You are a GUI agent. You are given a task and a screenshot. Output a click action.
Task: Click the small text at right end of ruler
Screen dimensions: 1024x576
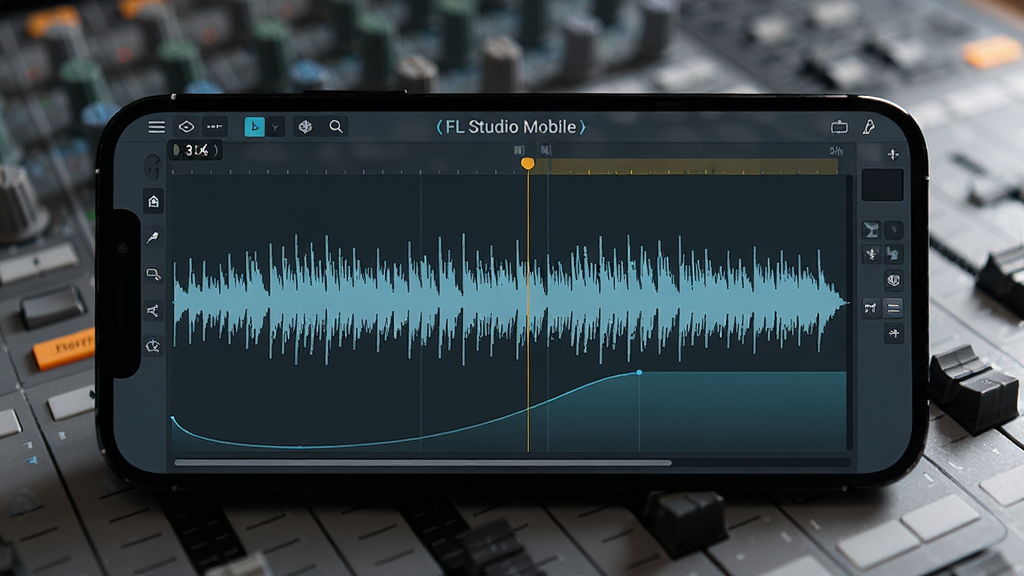[x=837, y=151]
